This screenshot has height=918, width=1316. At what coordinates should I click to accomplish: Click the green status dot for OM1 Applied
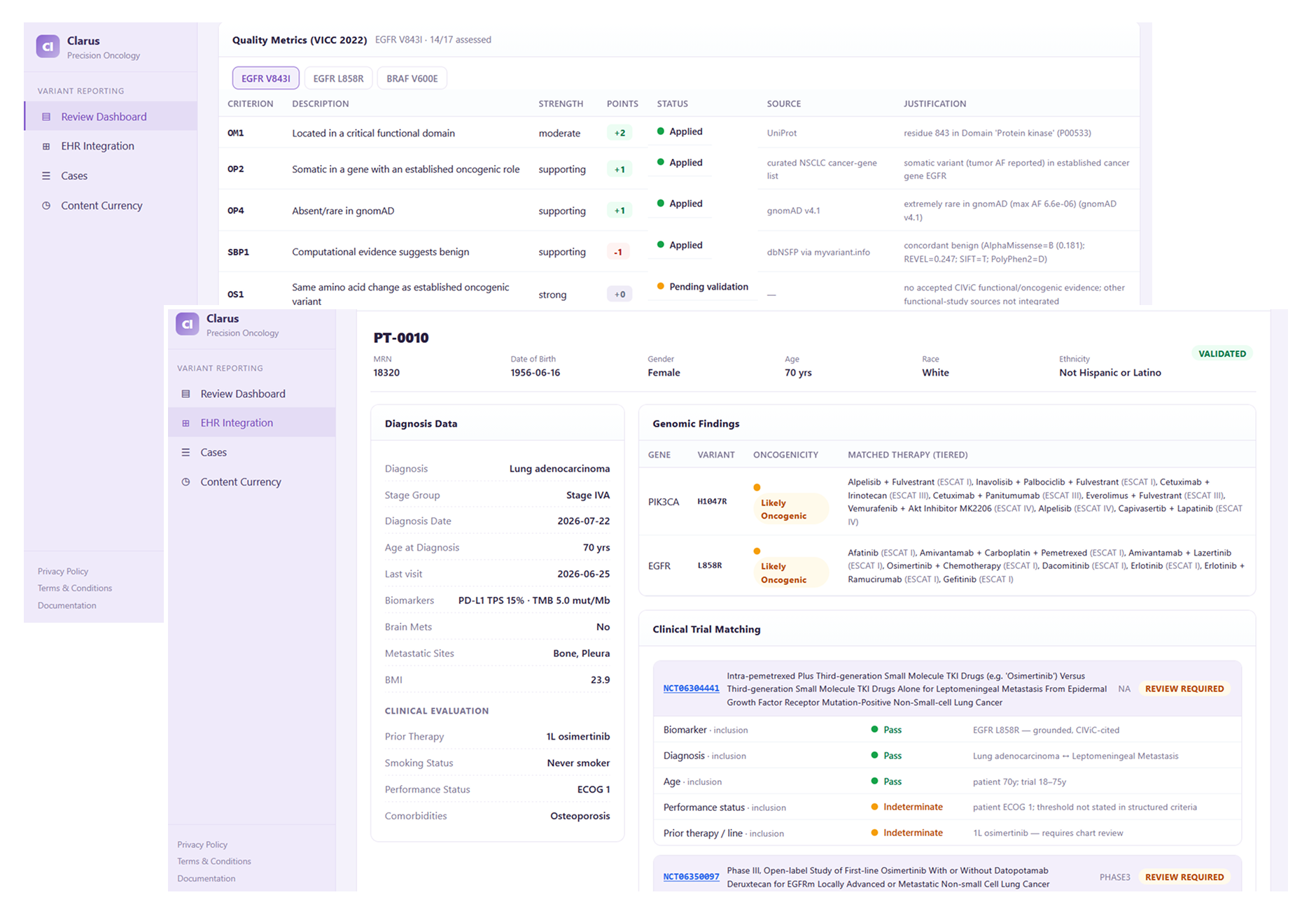click(x=661, y=131)
